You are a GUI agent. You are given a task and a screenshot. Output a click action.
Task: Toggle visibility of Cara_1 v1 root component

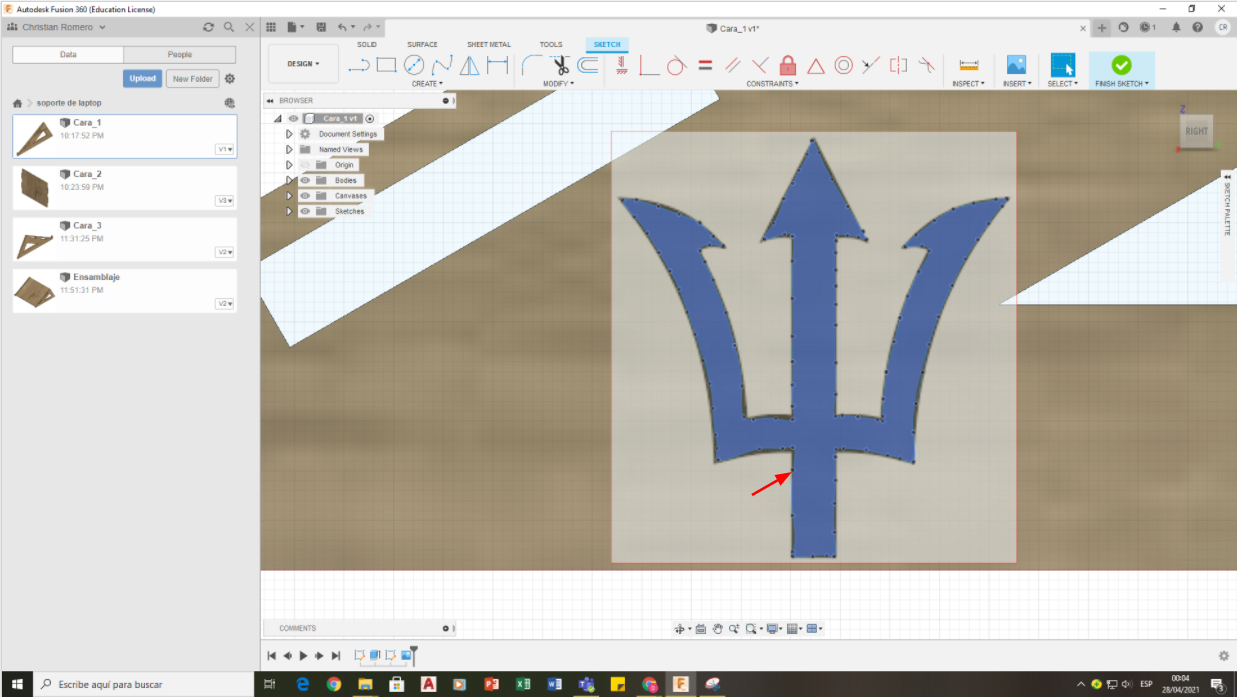tap(293, 118)
